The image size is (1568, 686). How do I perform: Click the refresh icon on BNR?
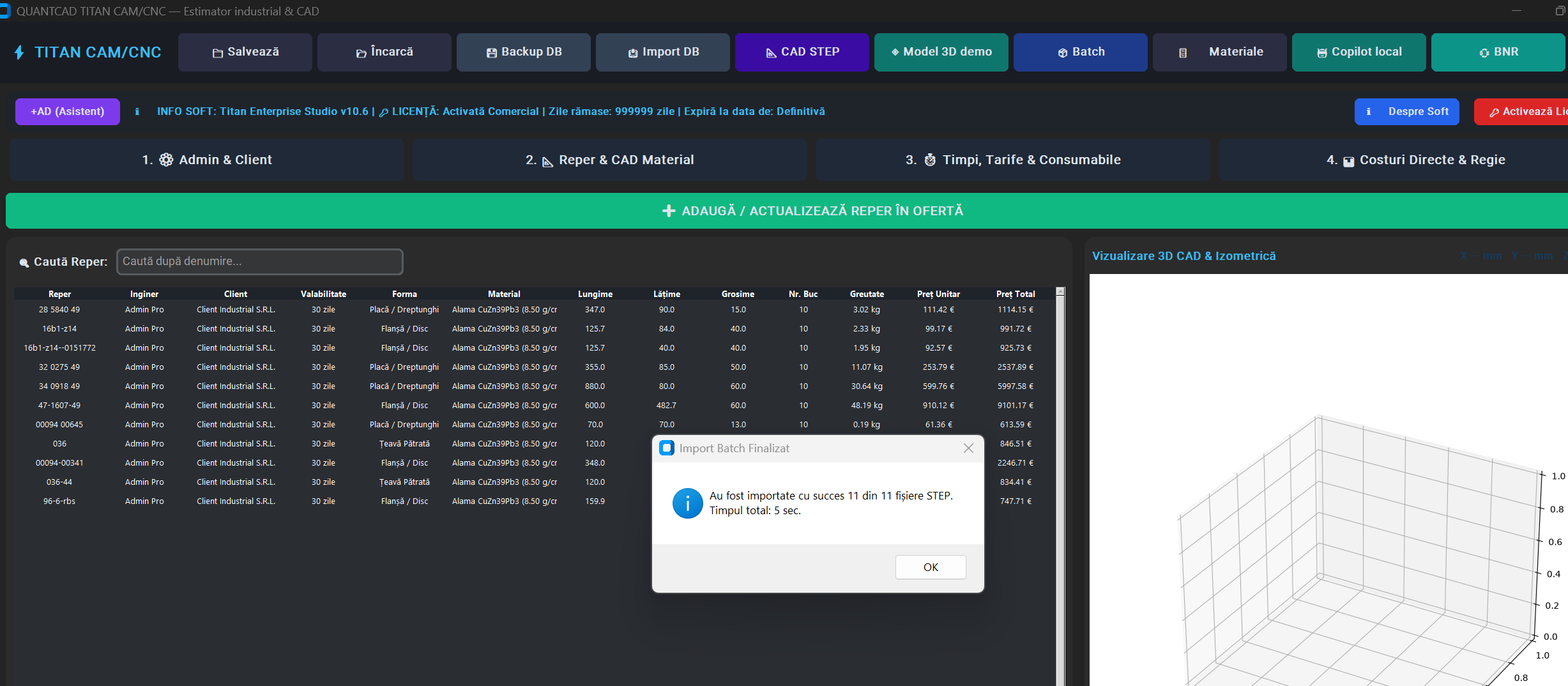coord(1484,53)
